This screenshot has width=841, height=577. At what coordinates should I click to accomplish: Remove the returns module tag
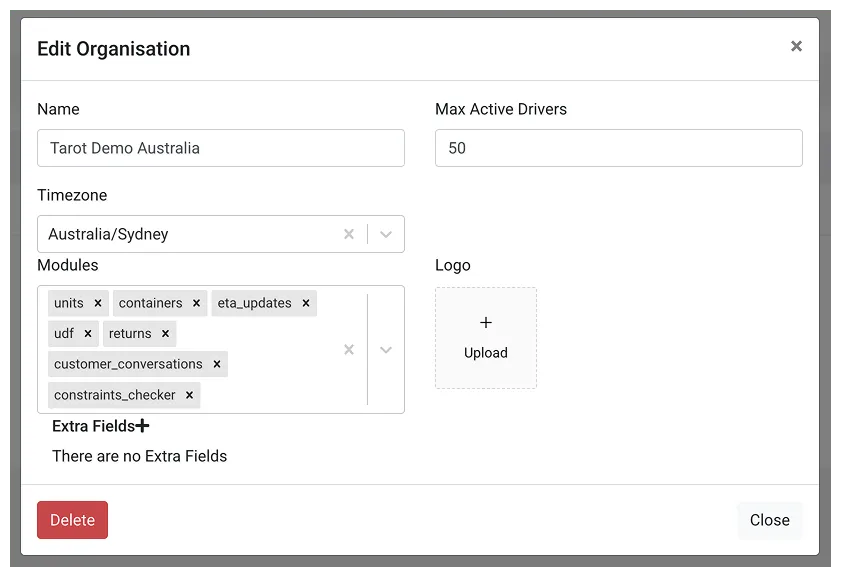click(165, 334)
